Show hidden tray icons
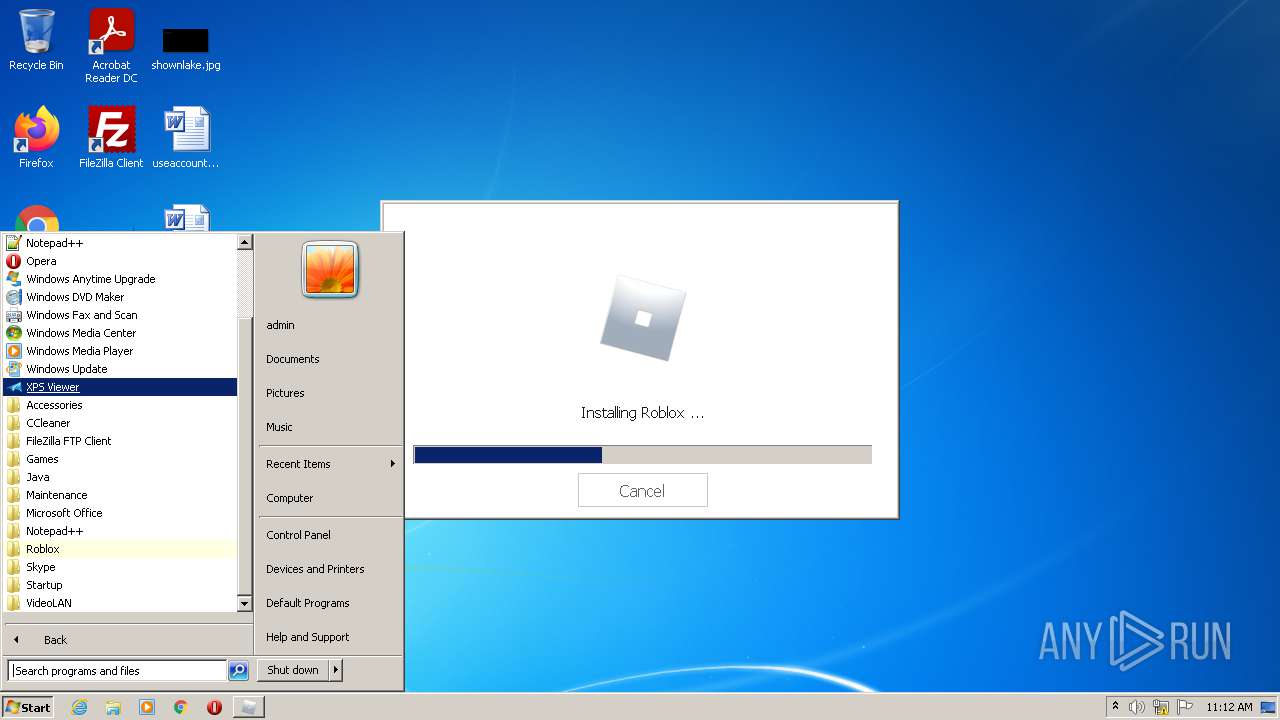The width and height of the screenshot is (1280, 720). [1115, 707]
